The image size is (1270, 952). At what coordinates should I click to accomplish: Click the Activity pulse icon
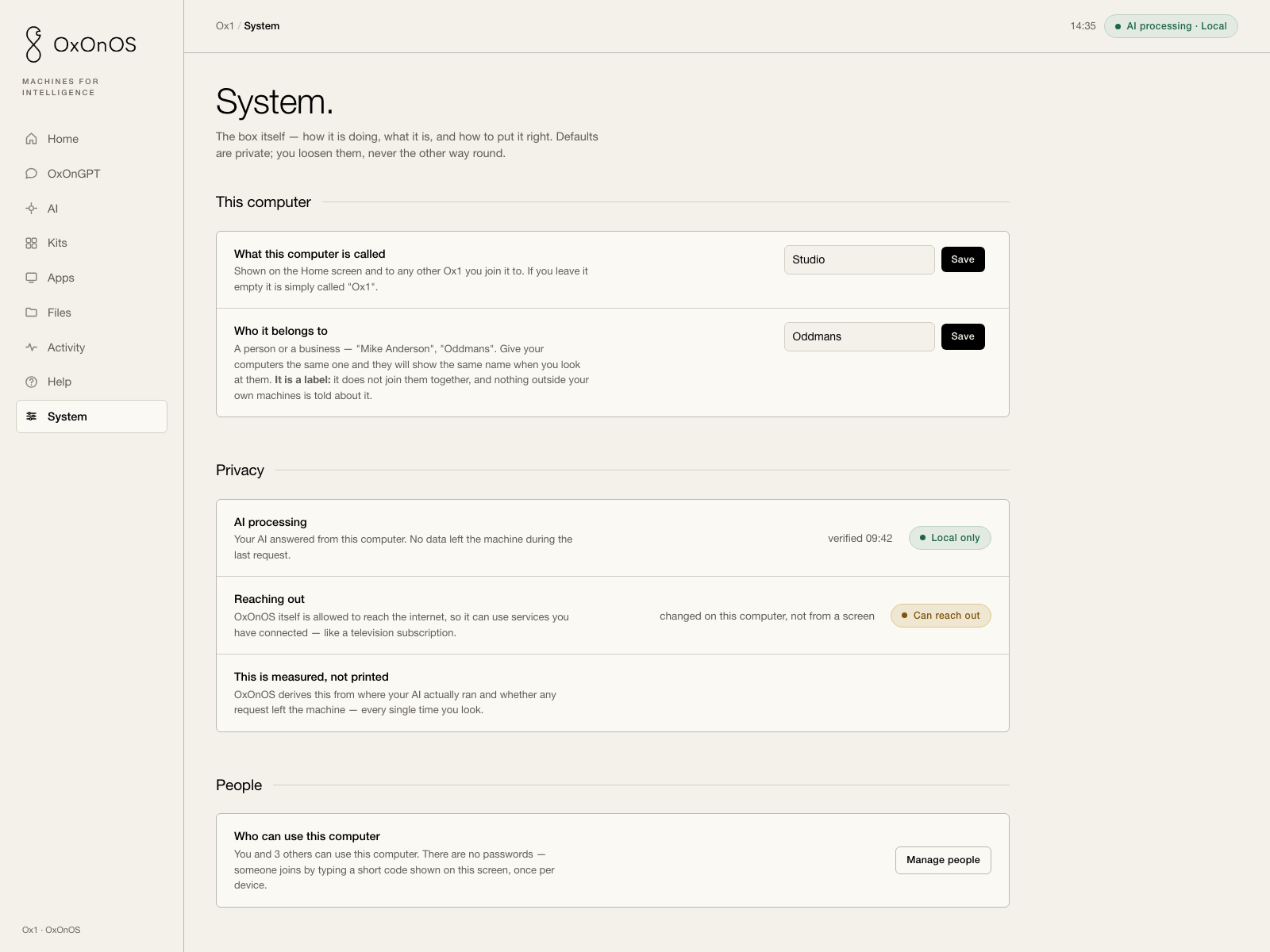coord(32,347)
